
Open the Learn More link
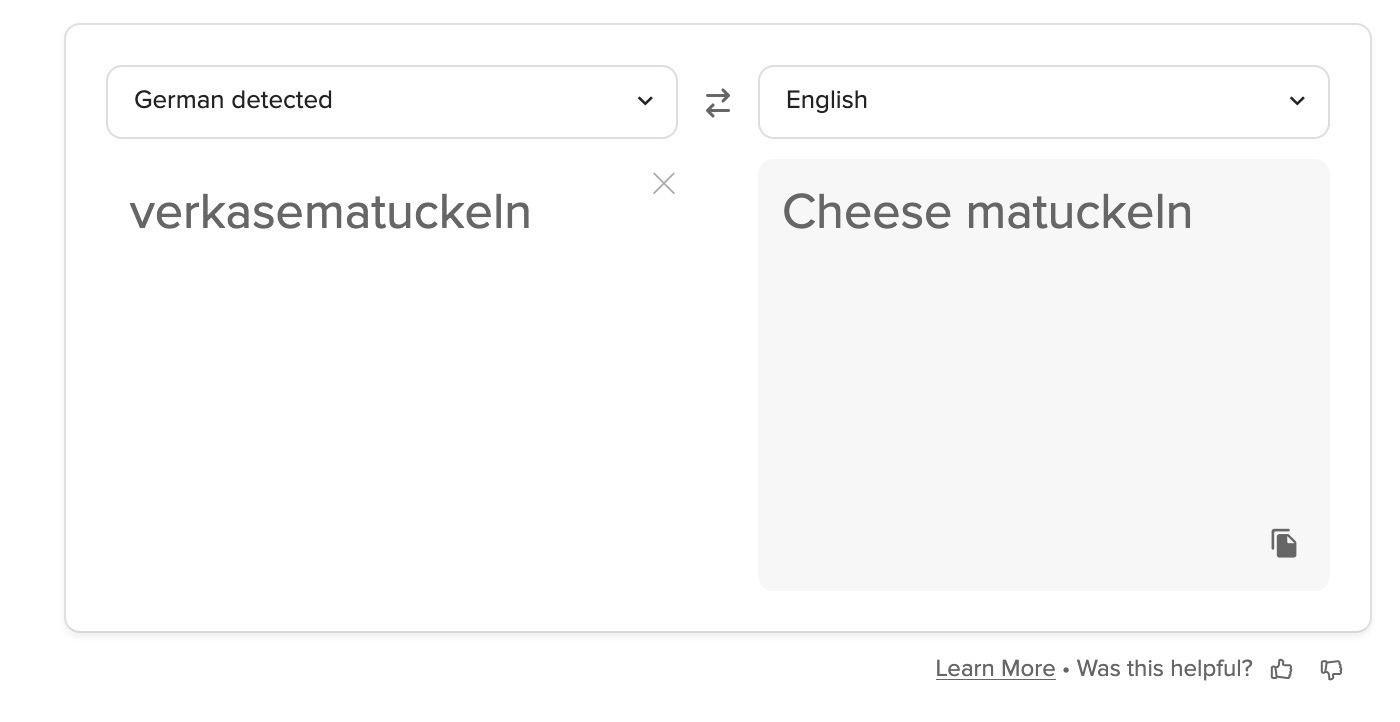click(995, 669)
